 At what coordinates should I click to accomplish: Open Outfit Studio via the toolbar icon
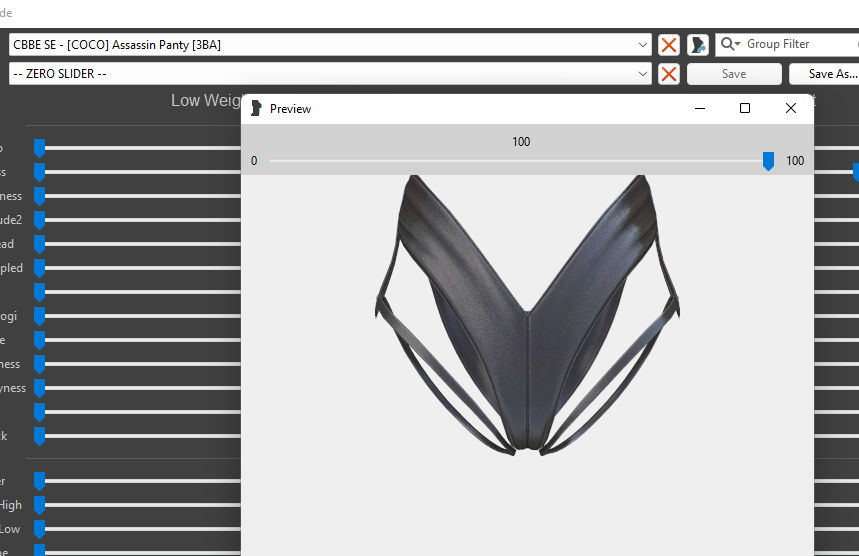click(x=698, y=45)
